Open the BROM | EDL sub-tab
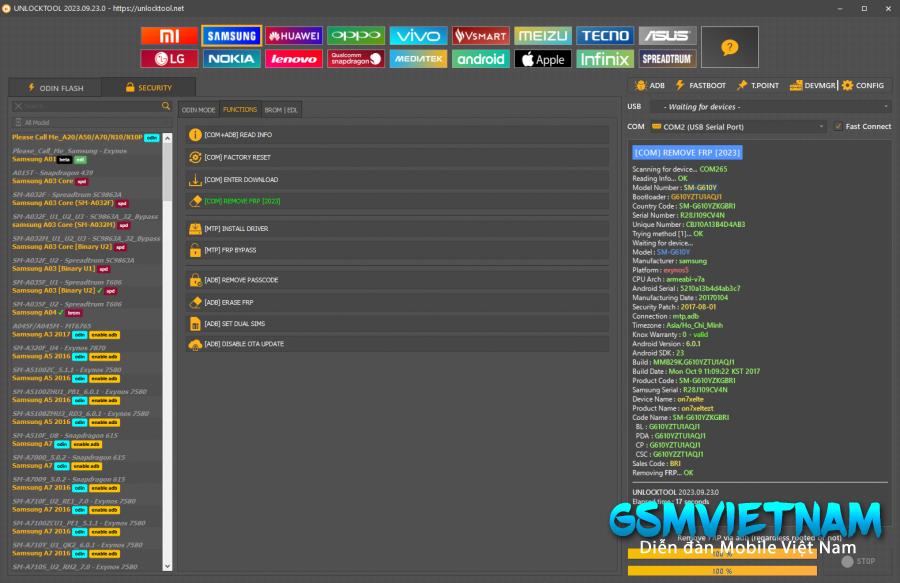900x583 pixels. pyautogui.click(x=281, y=110)
